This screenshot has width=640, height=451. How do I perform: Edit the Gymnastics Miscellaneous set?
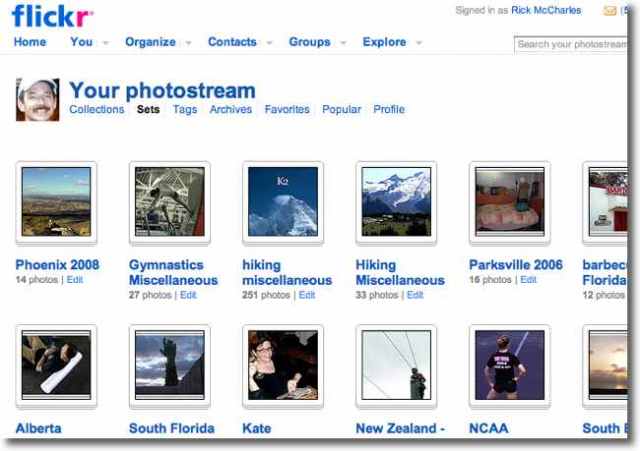[188, 295]
